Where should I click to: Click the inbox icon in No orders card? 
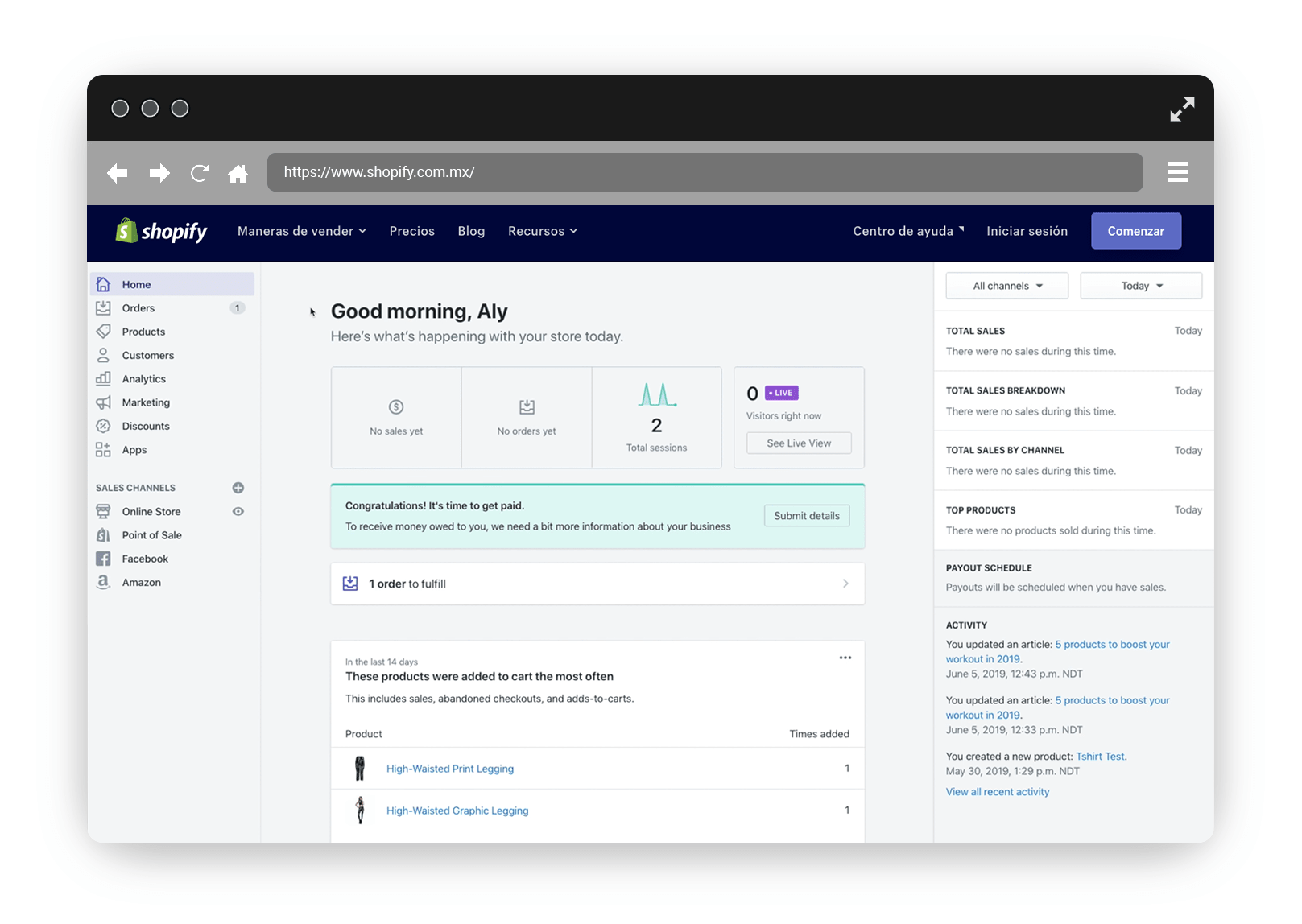(527, 407)
